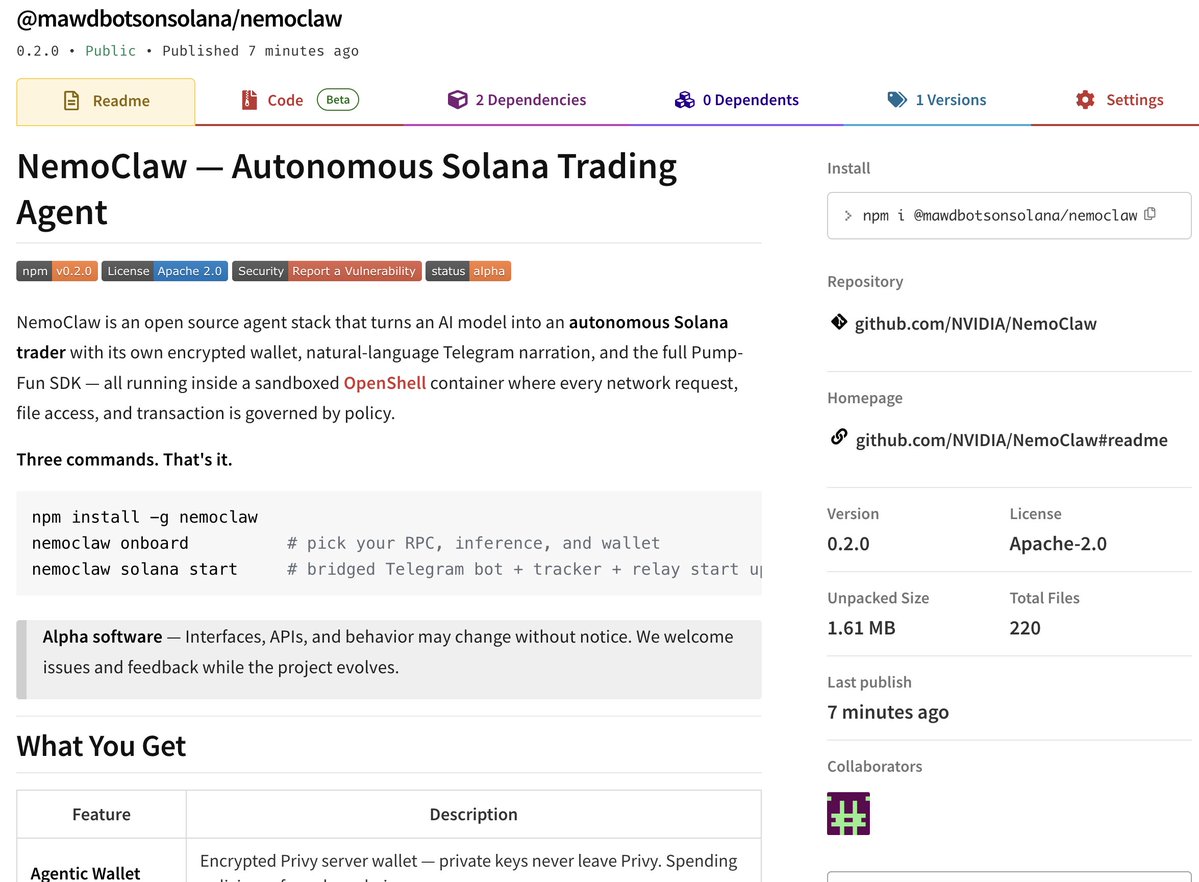Click the License Apache 2.0 badge

164,271
